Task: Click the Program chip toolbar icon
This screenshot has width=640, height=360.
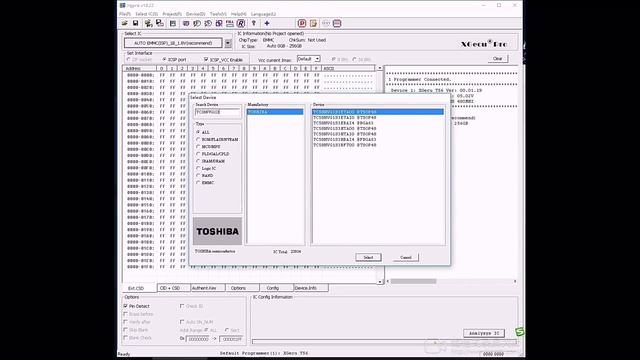Action: 219,23
